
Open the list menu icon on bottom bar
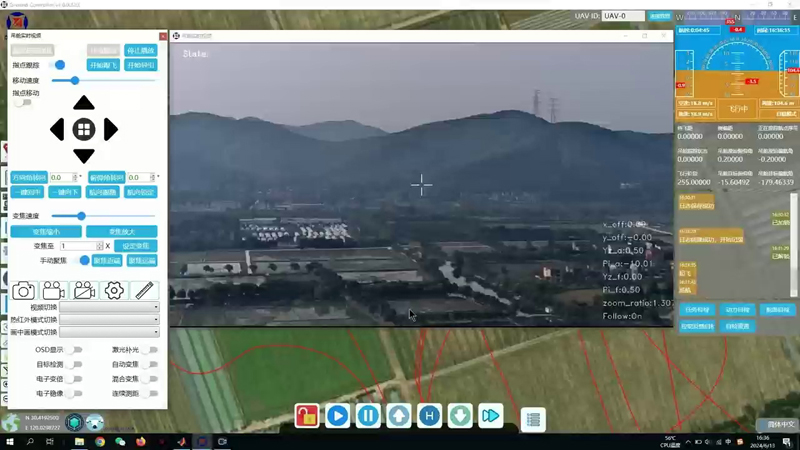click(533, 419)
